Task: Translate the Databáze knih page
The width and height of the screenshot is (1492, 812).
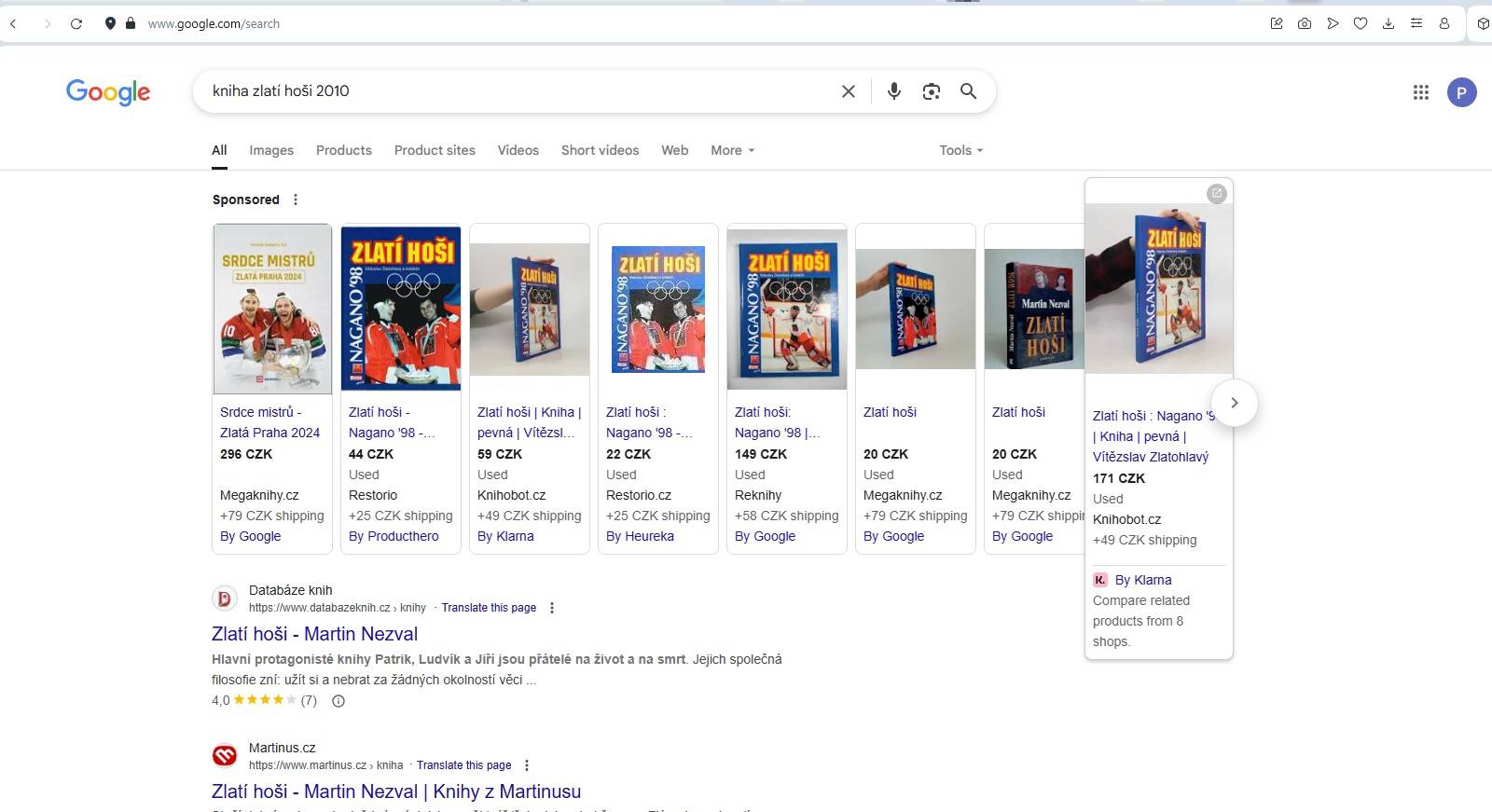Action: click(x=489, y=608)
